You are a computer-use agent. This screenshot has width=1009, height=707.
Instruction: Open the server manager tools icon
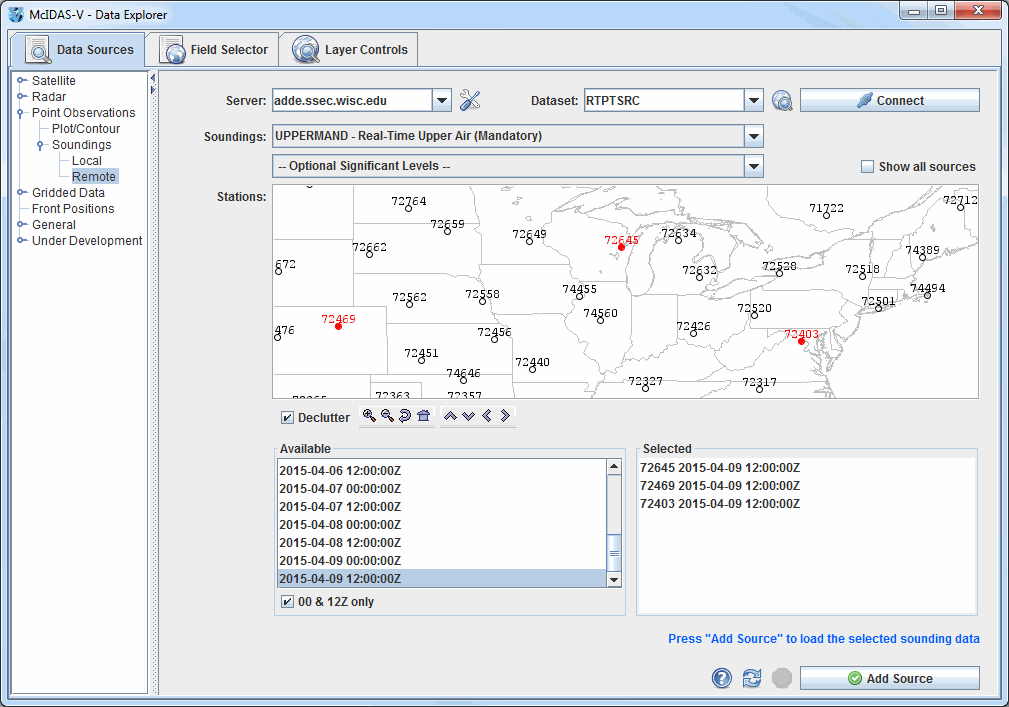[x=470, y=100]
